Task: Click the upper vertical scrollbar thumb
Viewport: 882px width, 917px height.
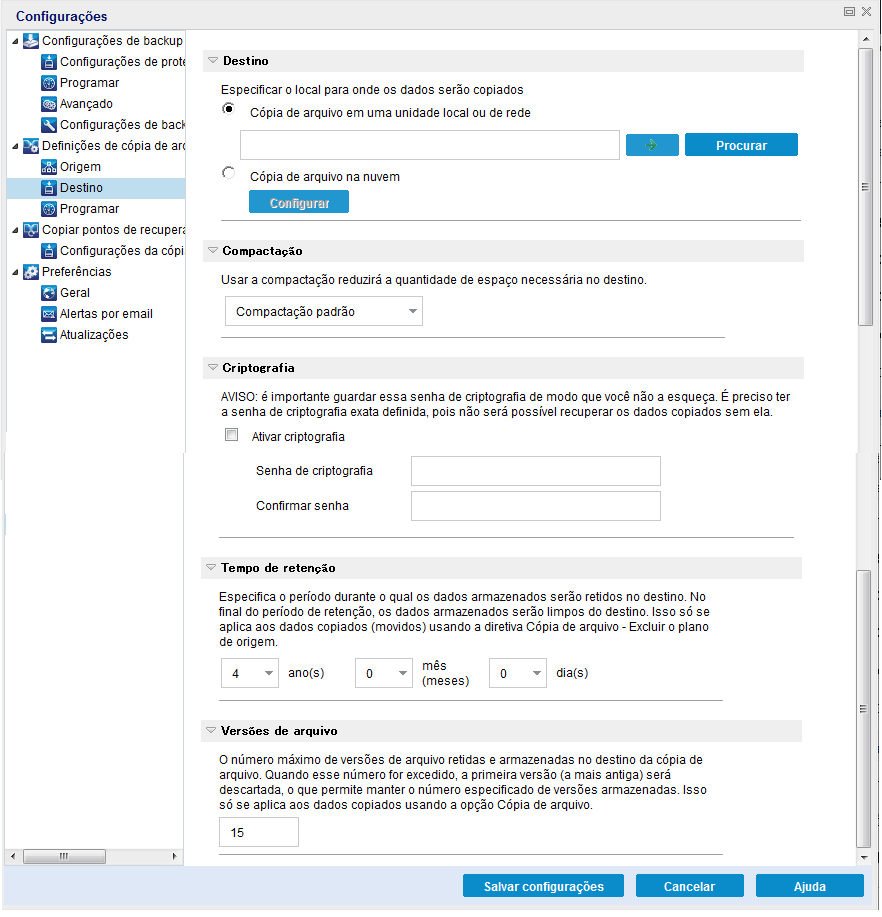Action: 865,187
